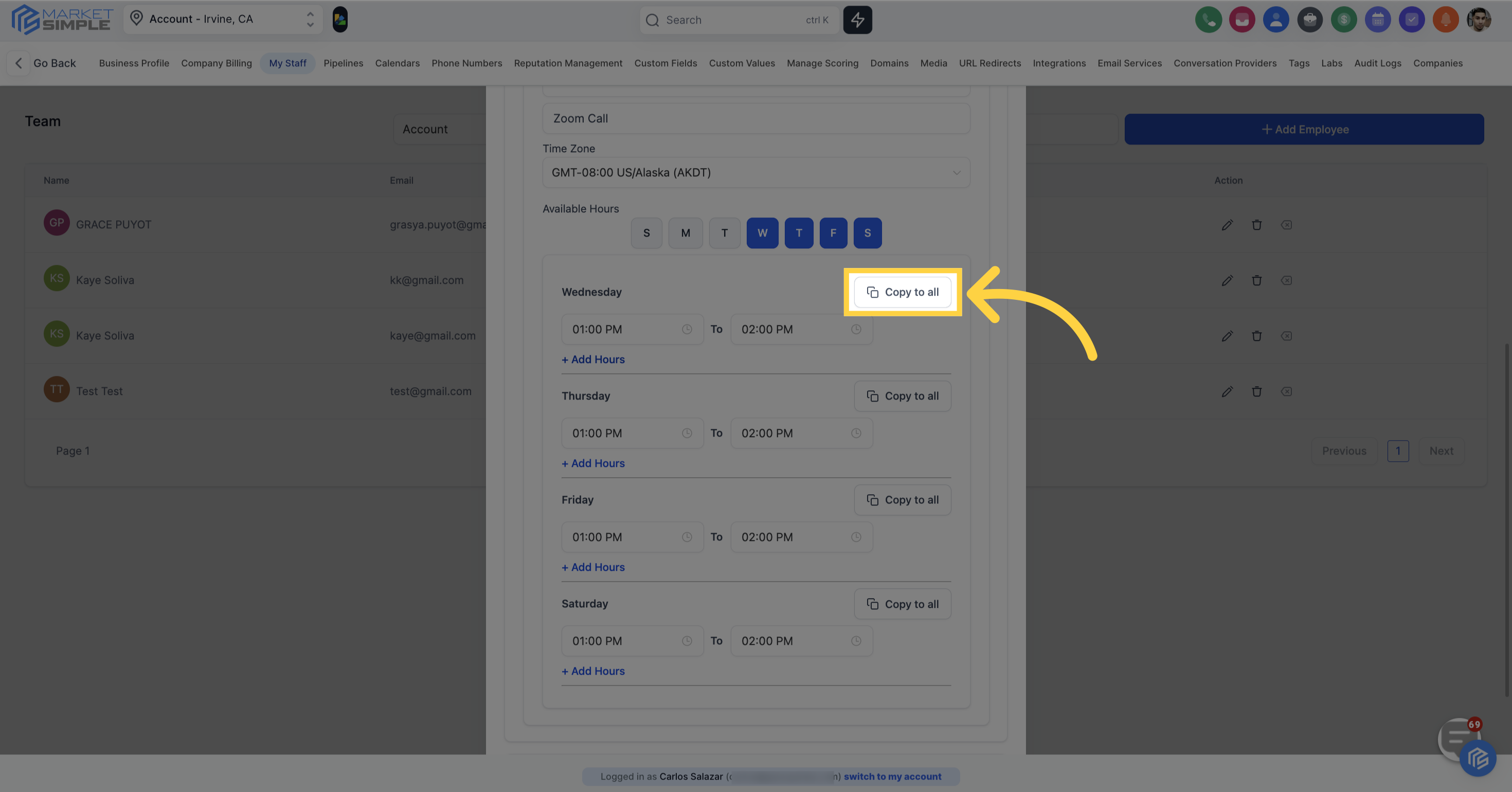Open the payments dollar icon
Image resolution: width=1512 pixels, height=792 pixels.
(1344, 20)
